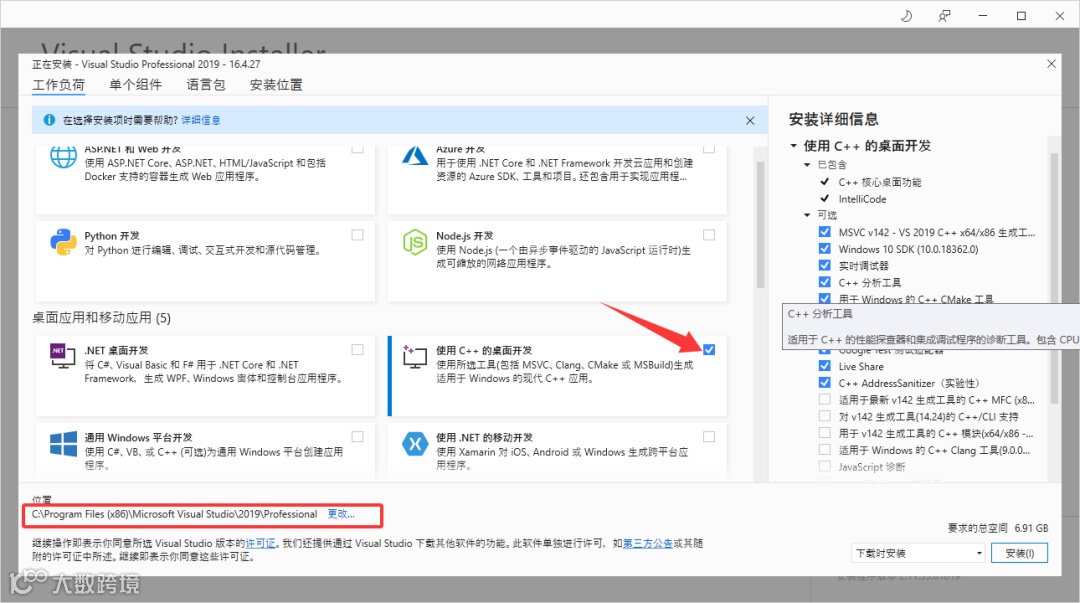
Task: Check C++ Clang tools for Windows
Action: [824, 449]
